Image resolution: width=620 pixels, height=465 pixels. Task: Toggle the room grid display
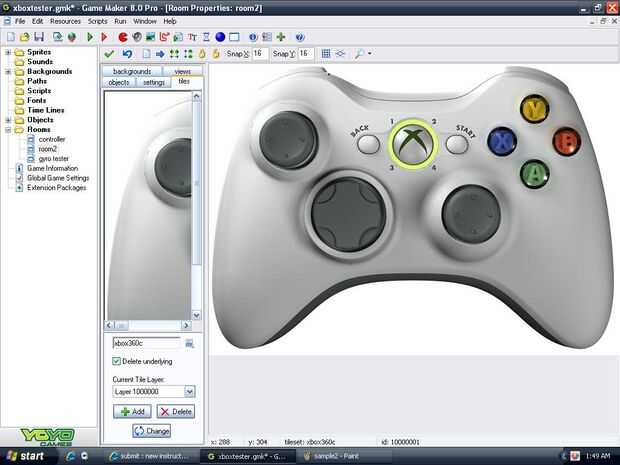(x=326, y=53)
